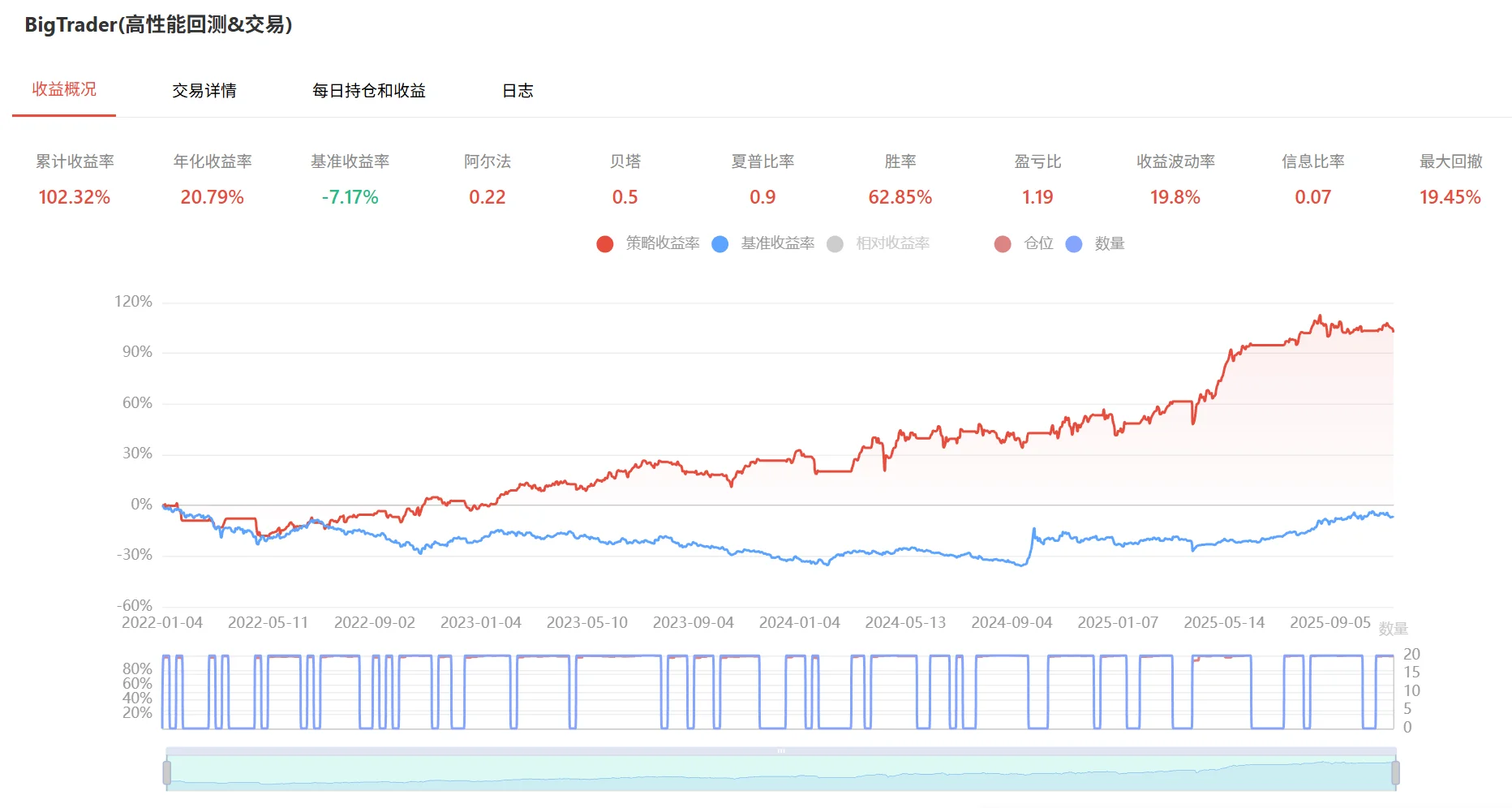This screenshot has height=808, width=1512.
Task: Click the 贝塔 value 0.5
Action: (x=625, y=197)
